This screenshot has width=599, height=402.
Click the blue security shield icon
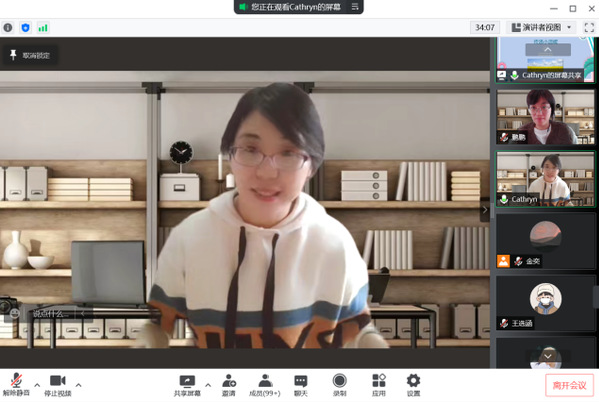[x=25, y=28]
